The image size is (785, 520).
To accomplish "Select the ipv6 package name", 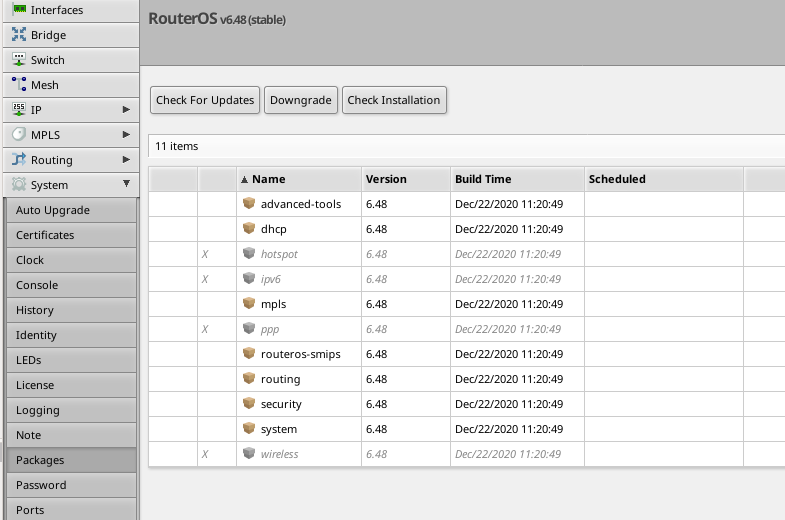I will 271,279.
